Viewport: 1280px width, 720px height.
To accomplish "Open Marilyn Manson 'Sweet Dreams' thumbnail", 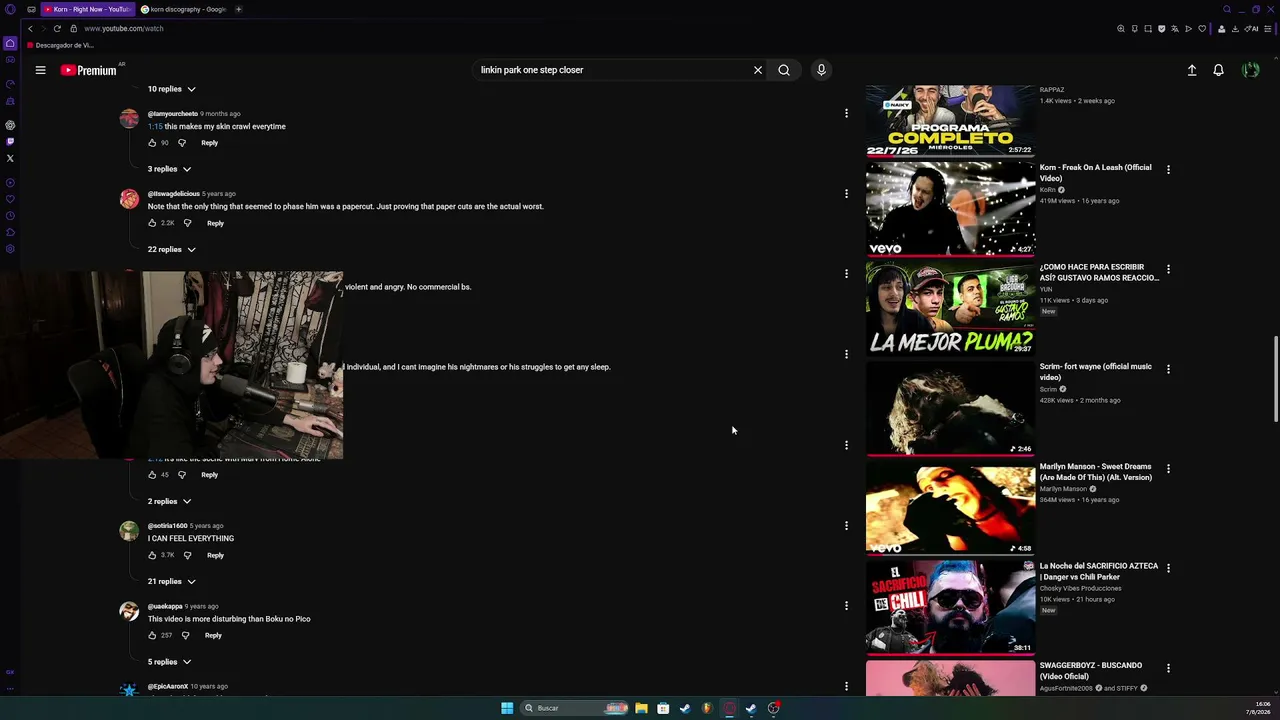I will [x=951, y=508].
